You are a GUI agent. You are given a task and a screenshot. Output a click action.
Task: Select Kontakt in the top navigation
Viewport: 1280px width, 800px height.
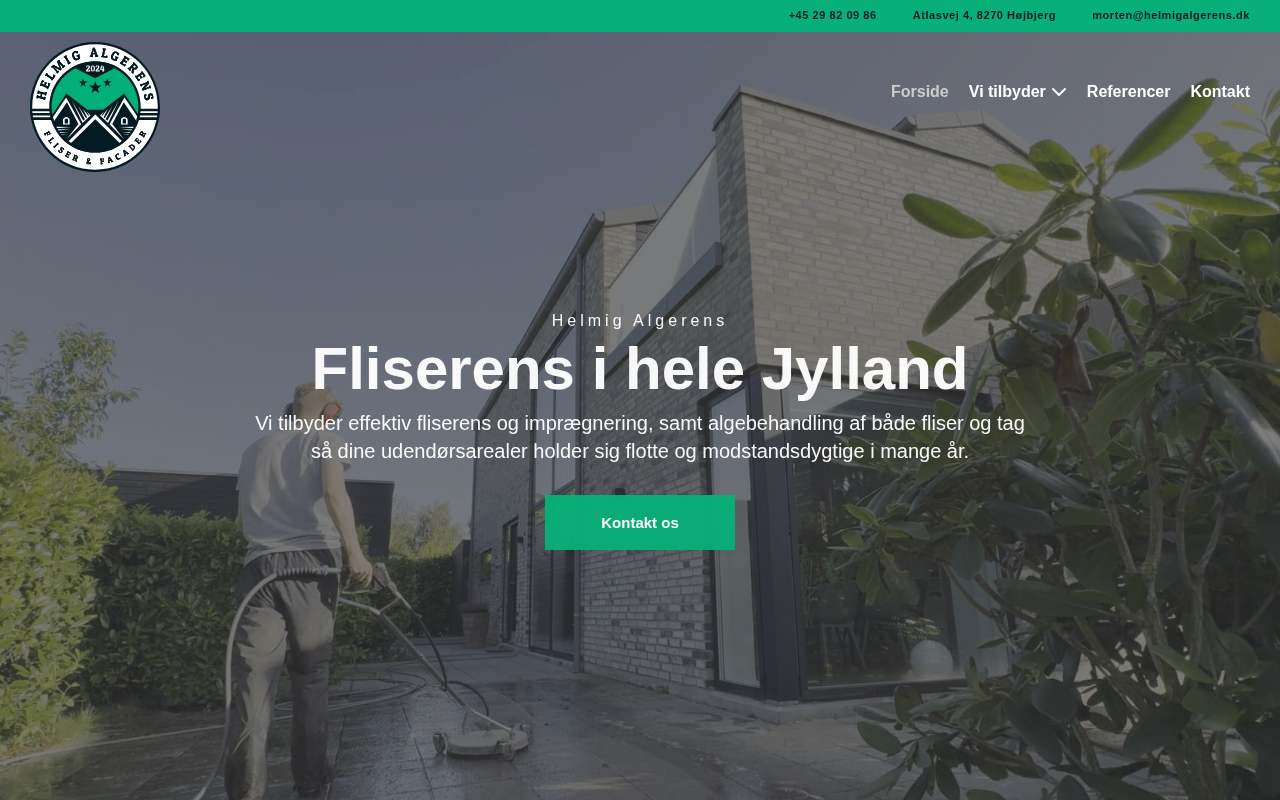(1220, 92)
